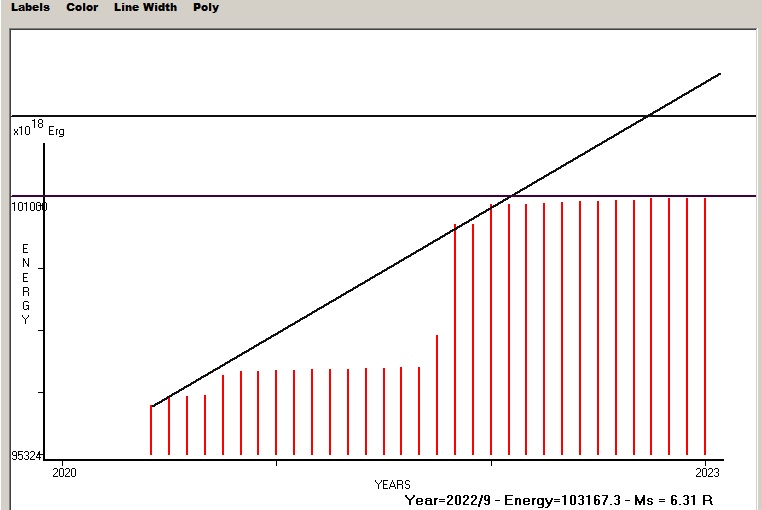Click the 95324 y-axis value
762x510 pixels.
26,456
